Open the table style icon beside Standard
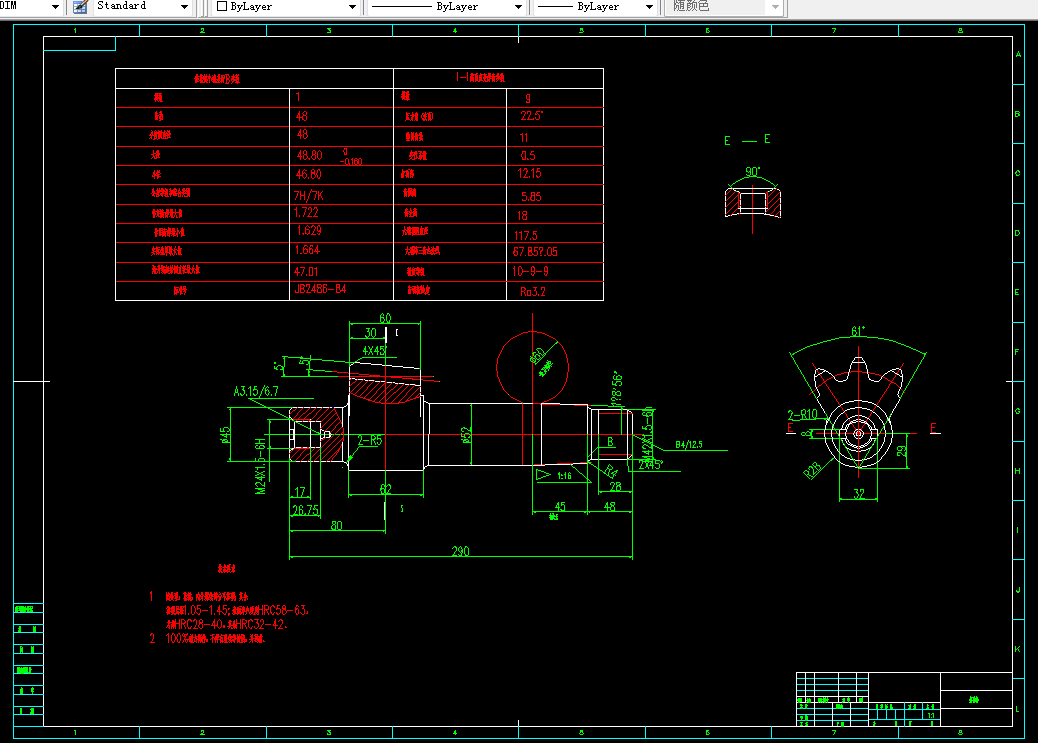This screenshot has height=743, width=1038. [x=80, y=7]
